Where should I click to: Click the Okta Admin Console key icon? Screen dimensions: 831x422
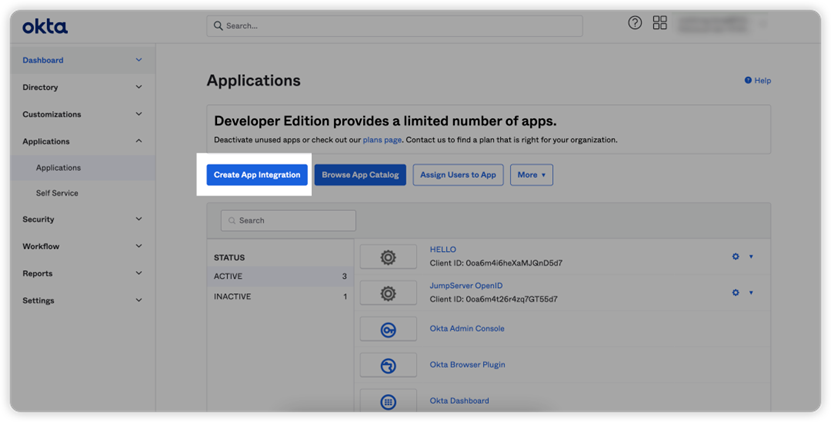point(388,330)
